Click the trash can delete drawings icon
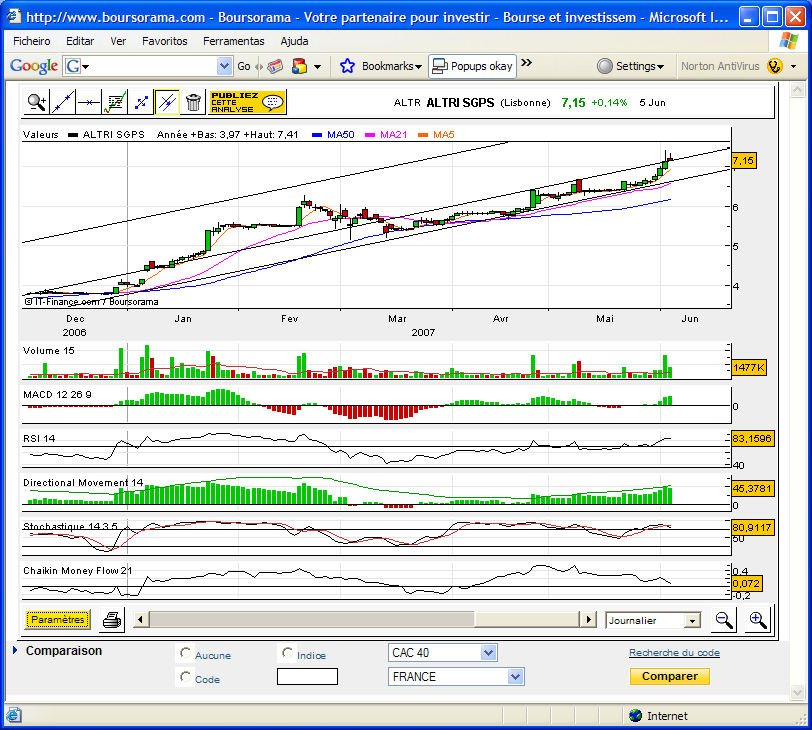This screenshot has height=730, width=812. coord(193,102)
